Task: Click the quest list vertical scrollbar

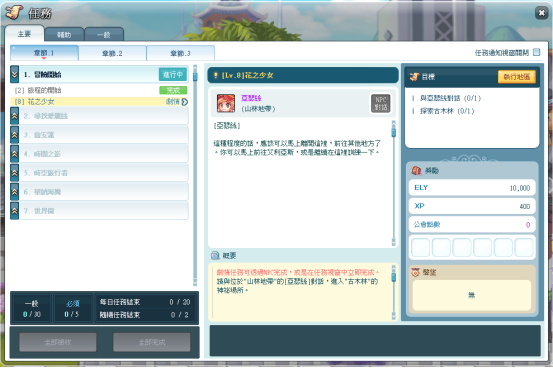Action: (195, 175)
